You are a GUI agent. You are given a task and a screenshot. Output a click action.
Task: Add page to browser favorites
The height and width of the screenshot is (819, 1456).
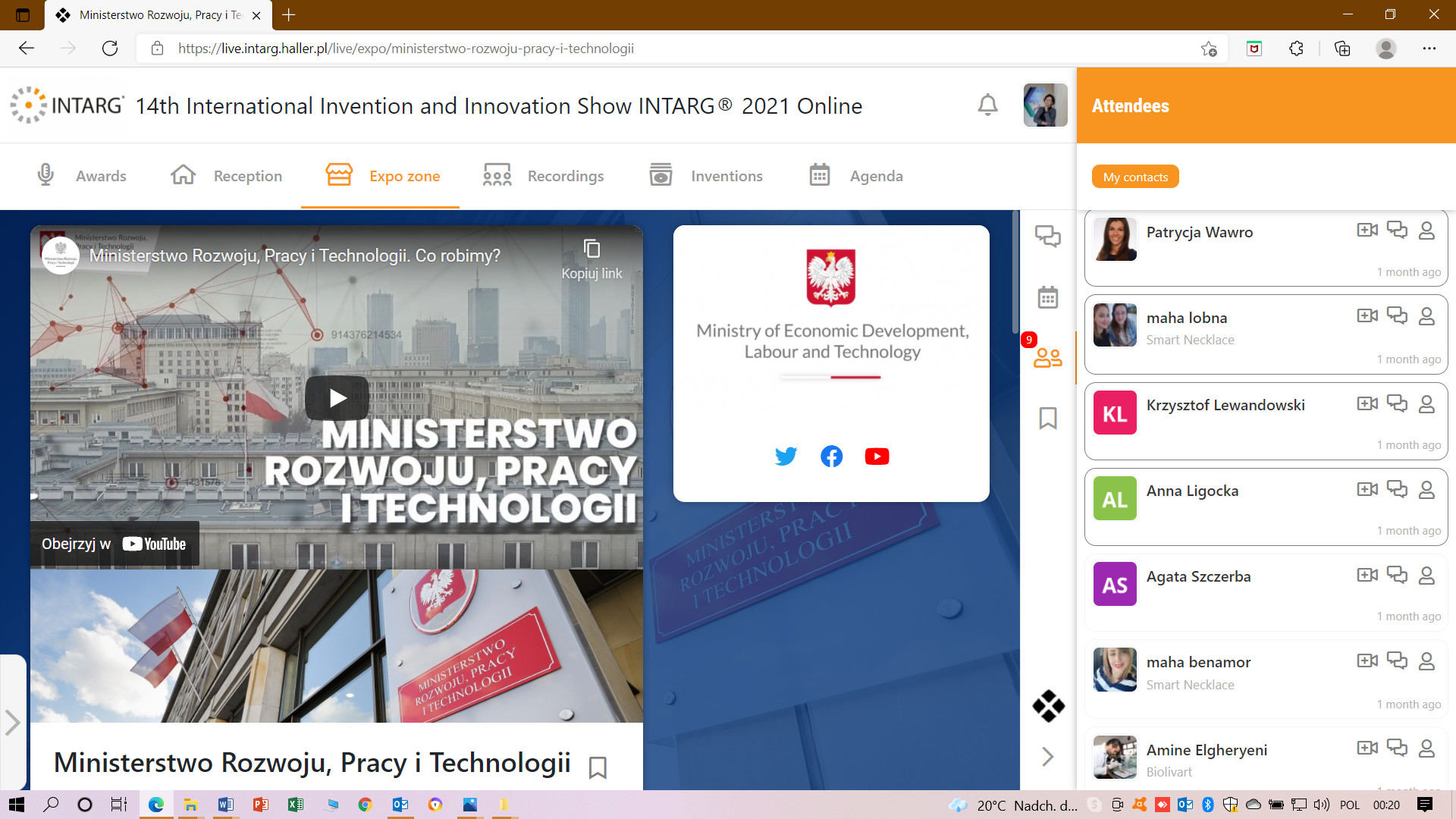[x=1209, y=49]
